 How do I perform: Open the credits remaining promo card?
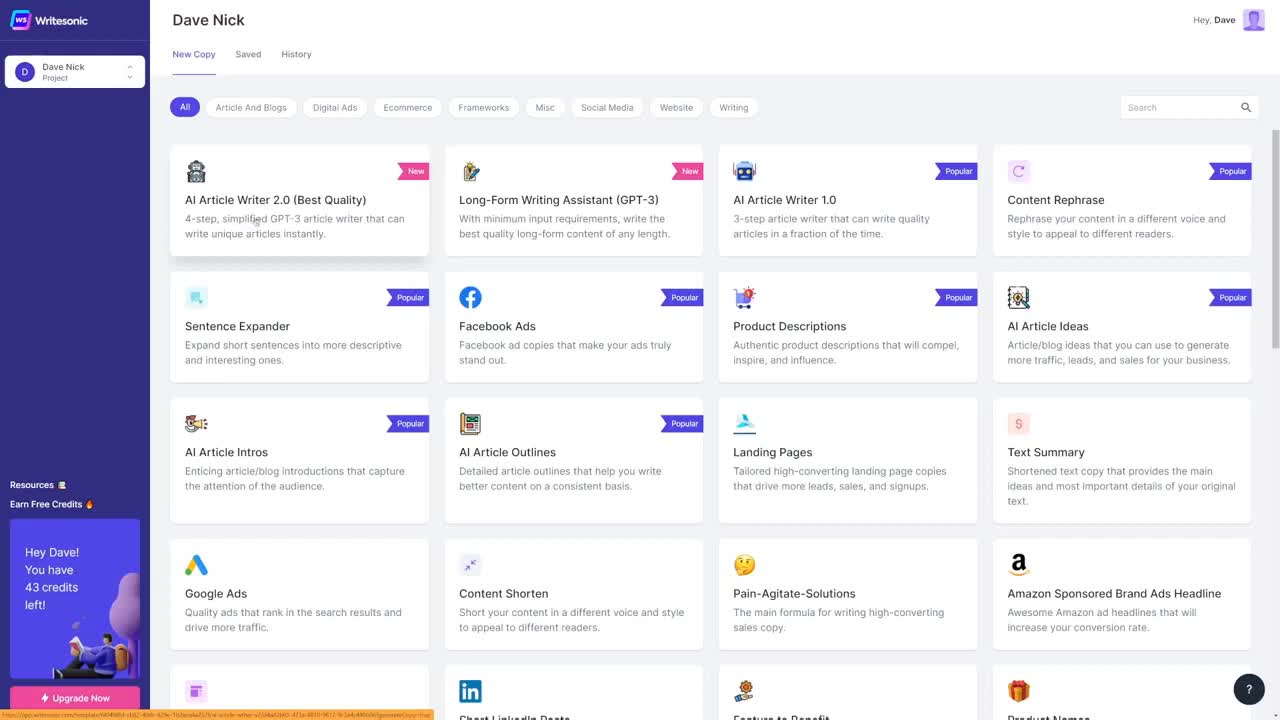75,599
